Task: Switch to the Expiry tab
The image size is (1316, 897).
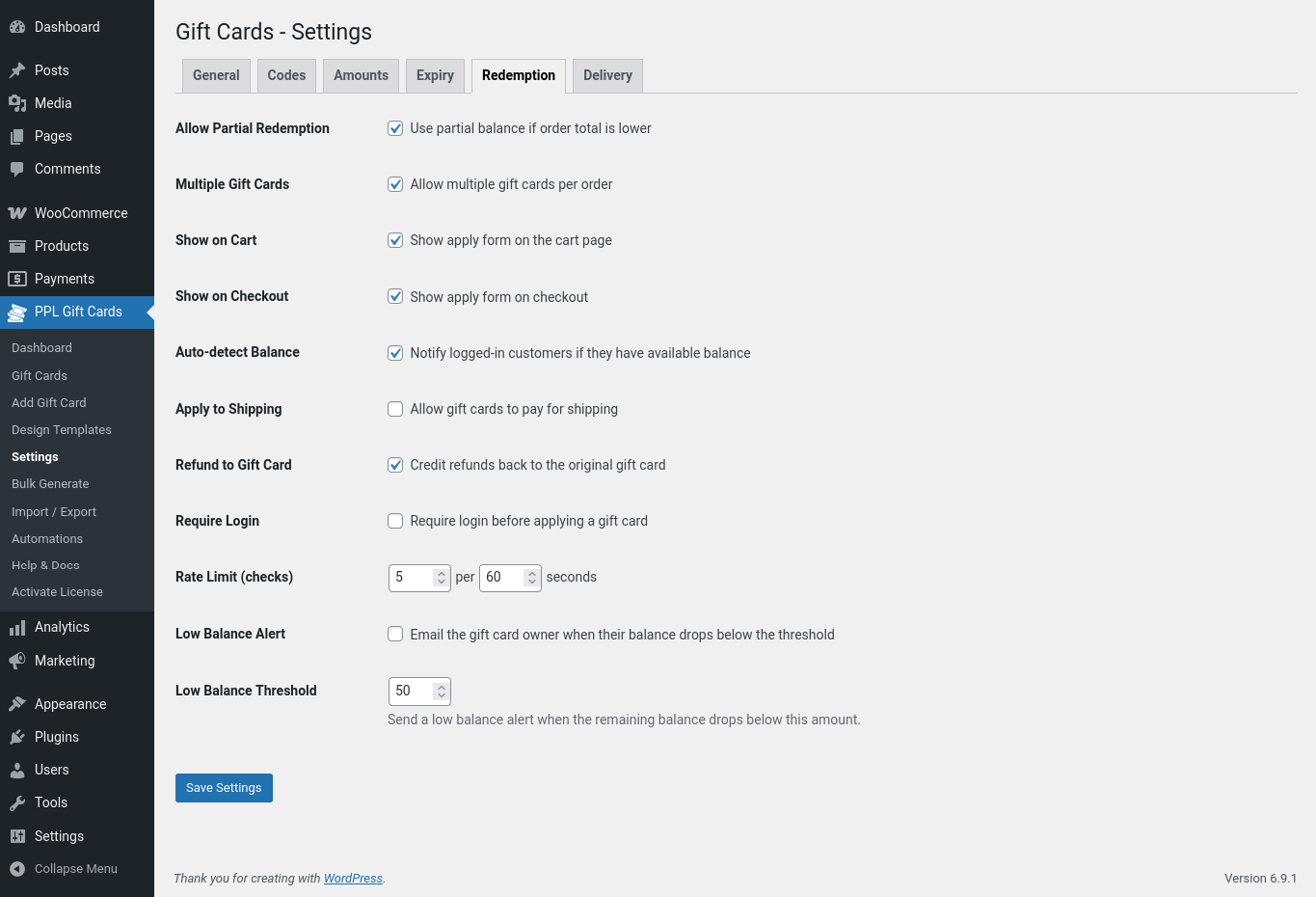Action: (435, 75)
